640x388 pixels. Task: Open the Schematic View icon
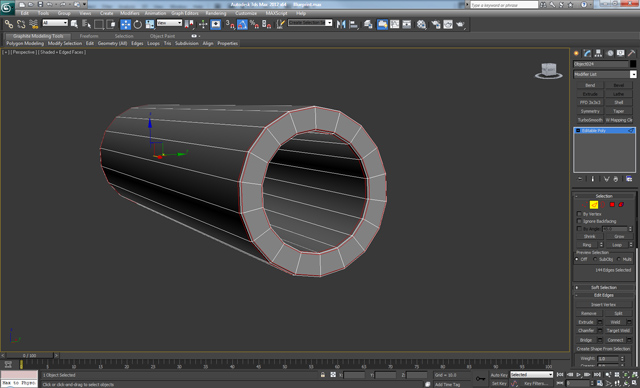tap(407, 24)
